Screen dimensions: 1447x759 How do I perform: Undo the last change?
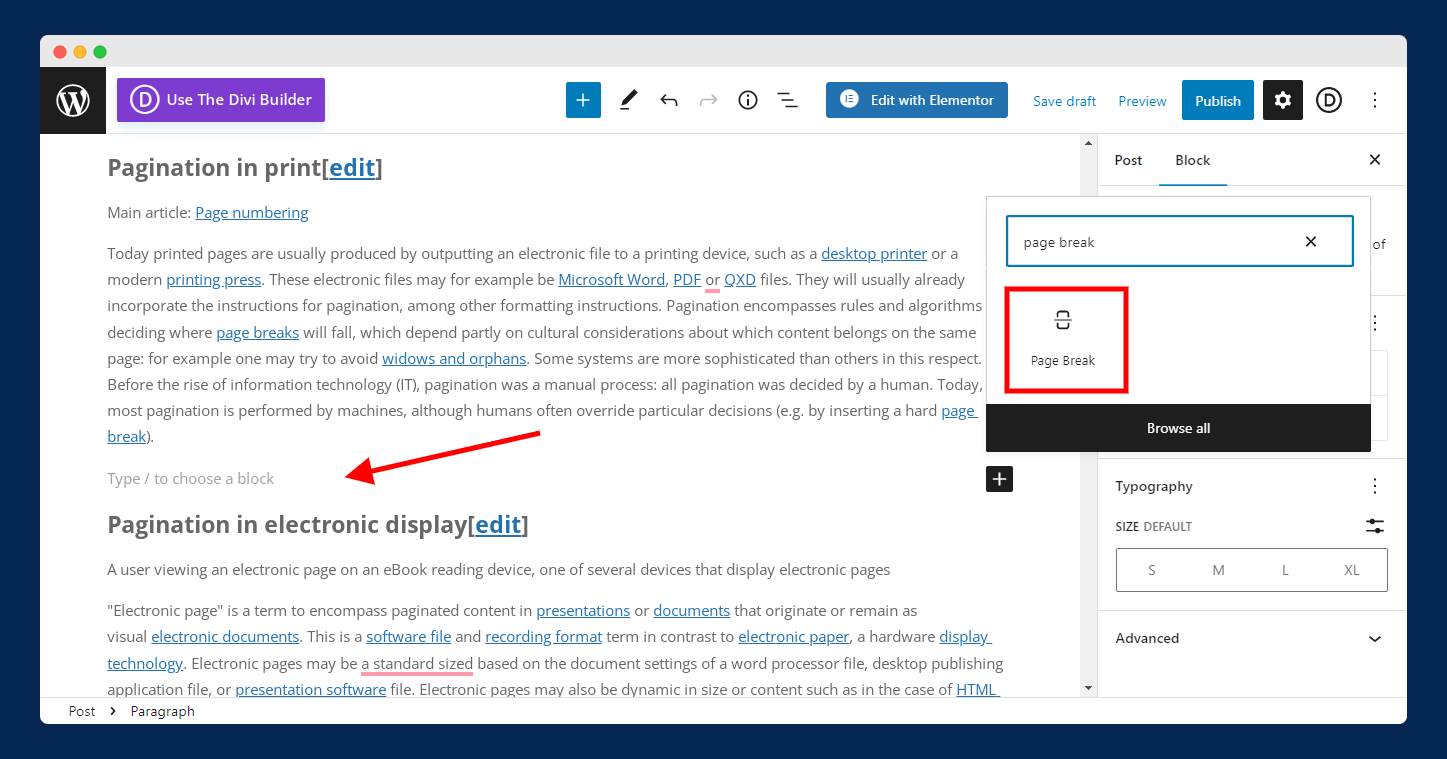click(669, 100)
